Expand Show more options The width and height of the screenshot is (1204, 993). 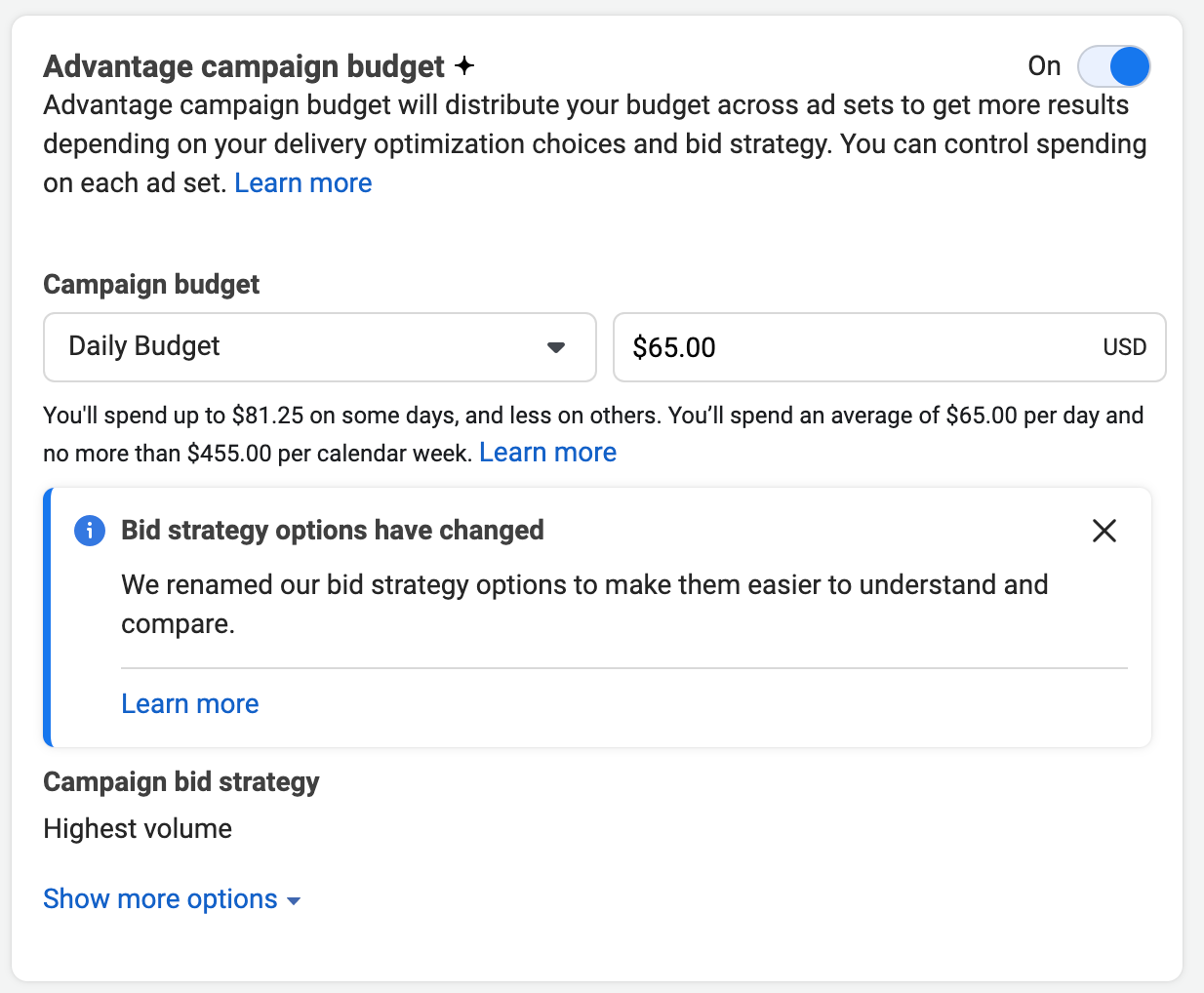point(161,898)
